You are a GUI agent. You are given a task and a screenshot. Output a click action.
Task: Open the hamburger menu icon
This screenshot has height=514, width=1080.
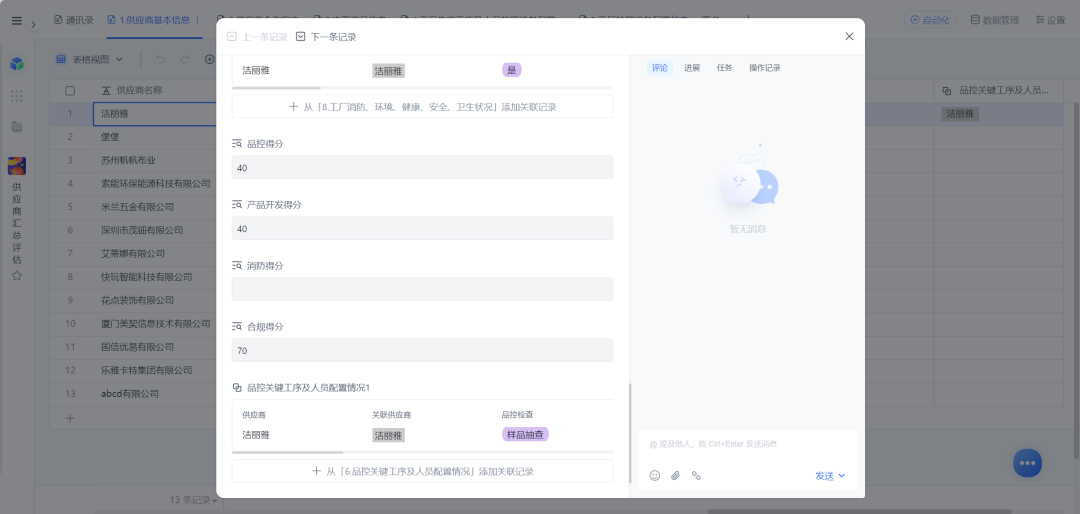tap(17, 21)
